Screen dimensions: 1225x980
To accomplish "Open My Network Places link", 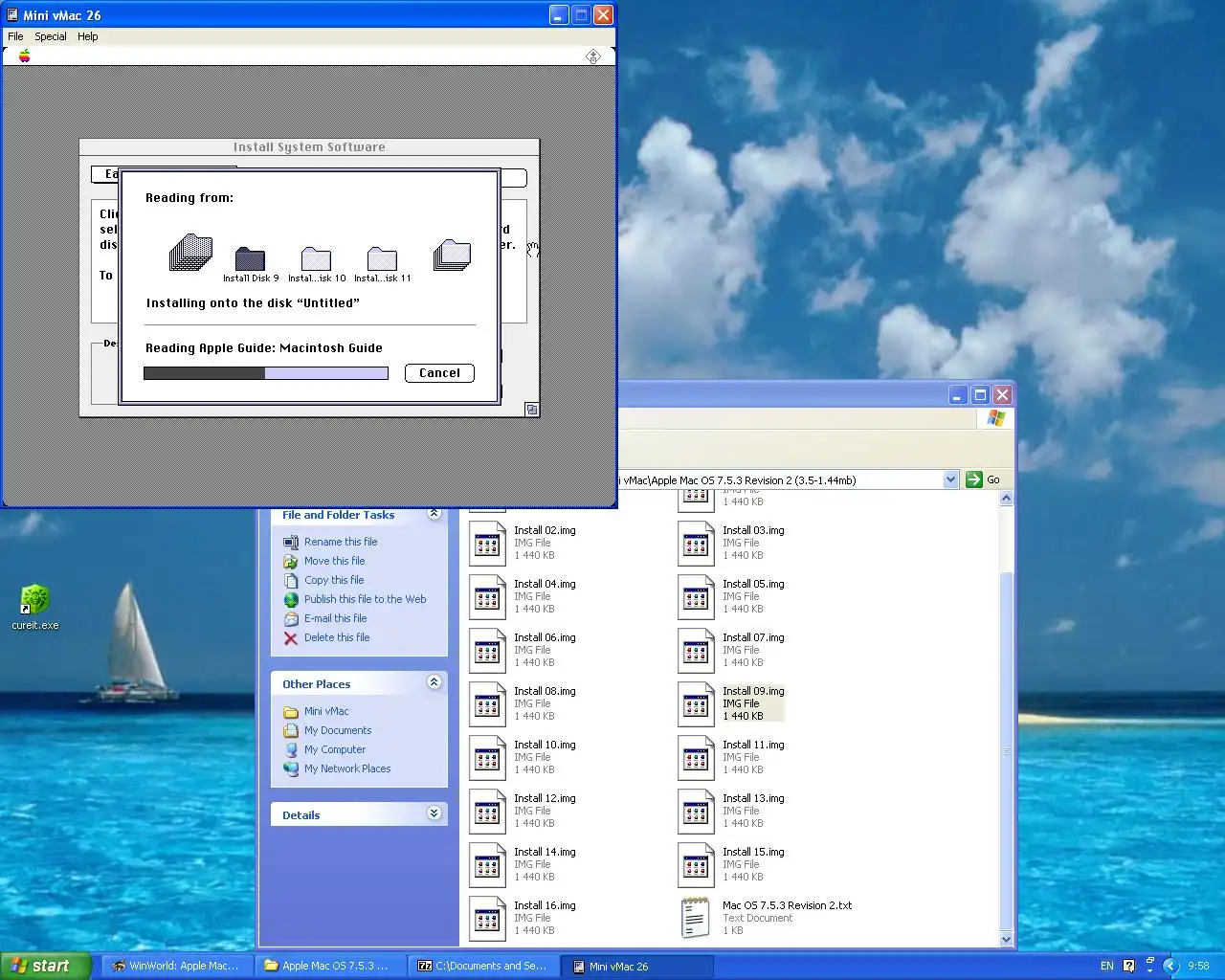I will [347, 768].
